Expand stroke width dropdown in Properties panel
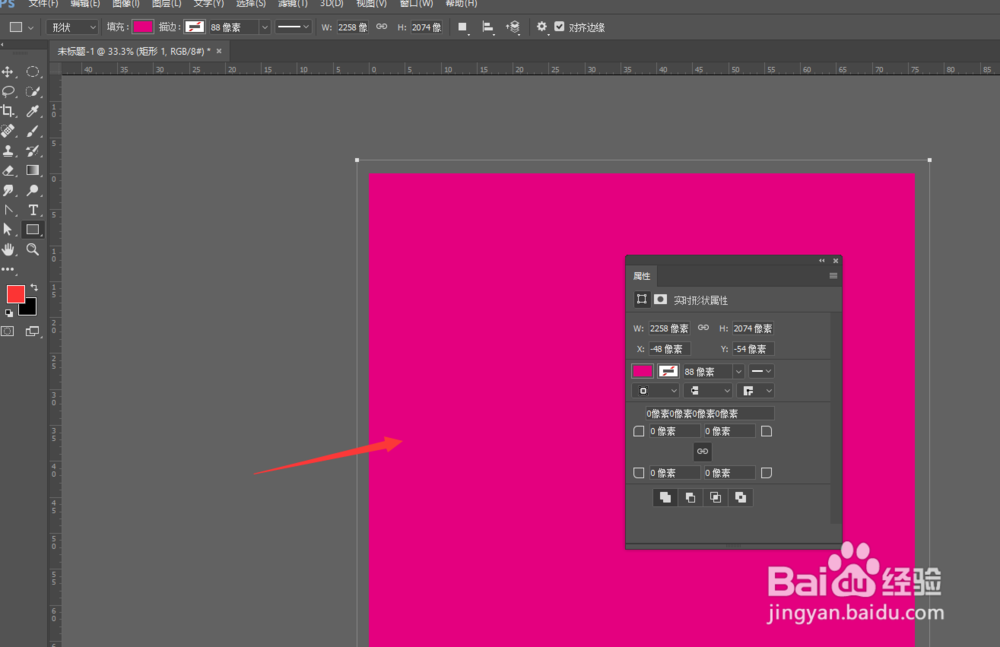 point(739,371)
